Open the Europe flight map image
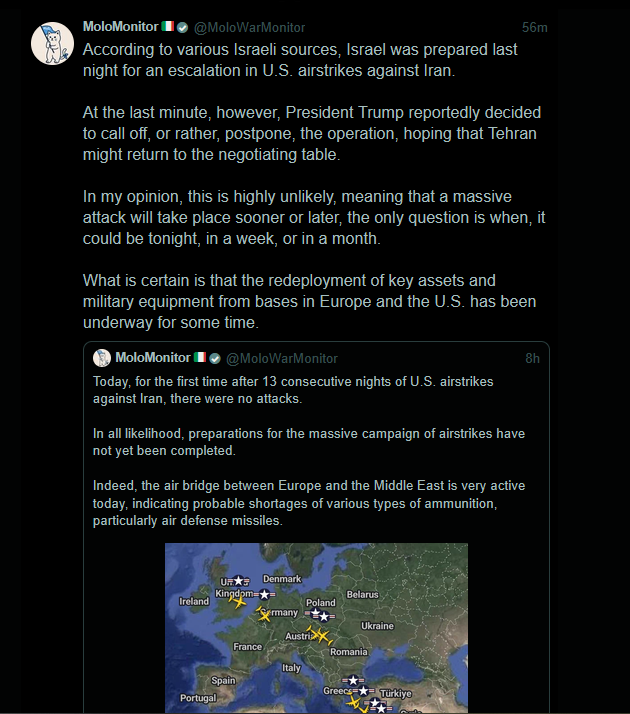The height and width of the screenshot is (714, 630). (316, 628)
